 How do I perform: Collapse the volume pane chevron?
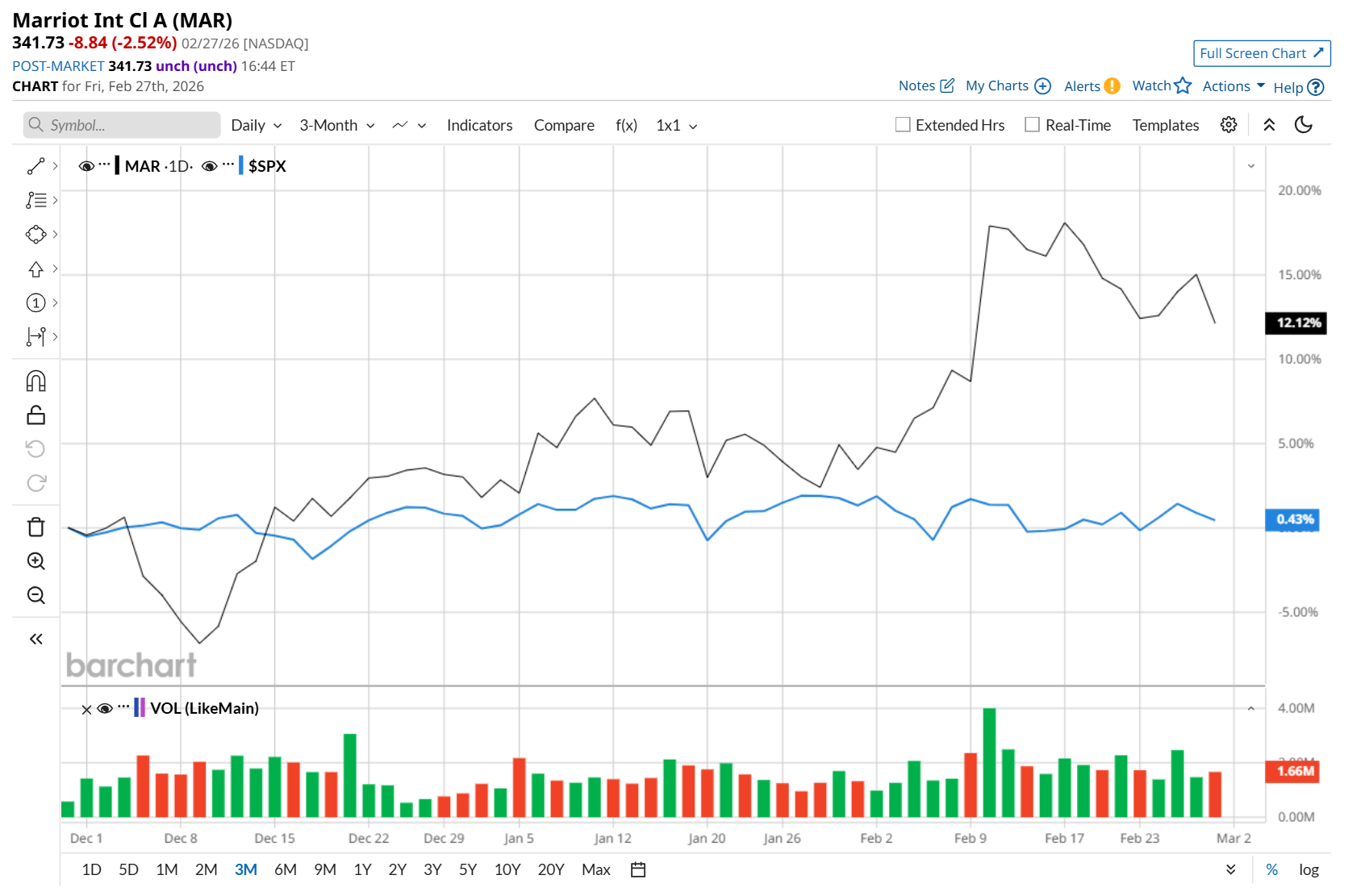click(x=1251, y=709)
